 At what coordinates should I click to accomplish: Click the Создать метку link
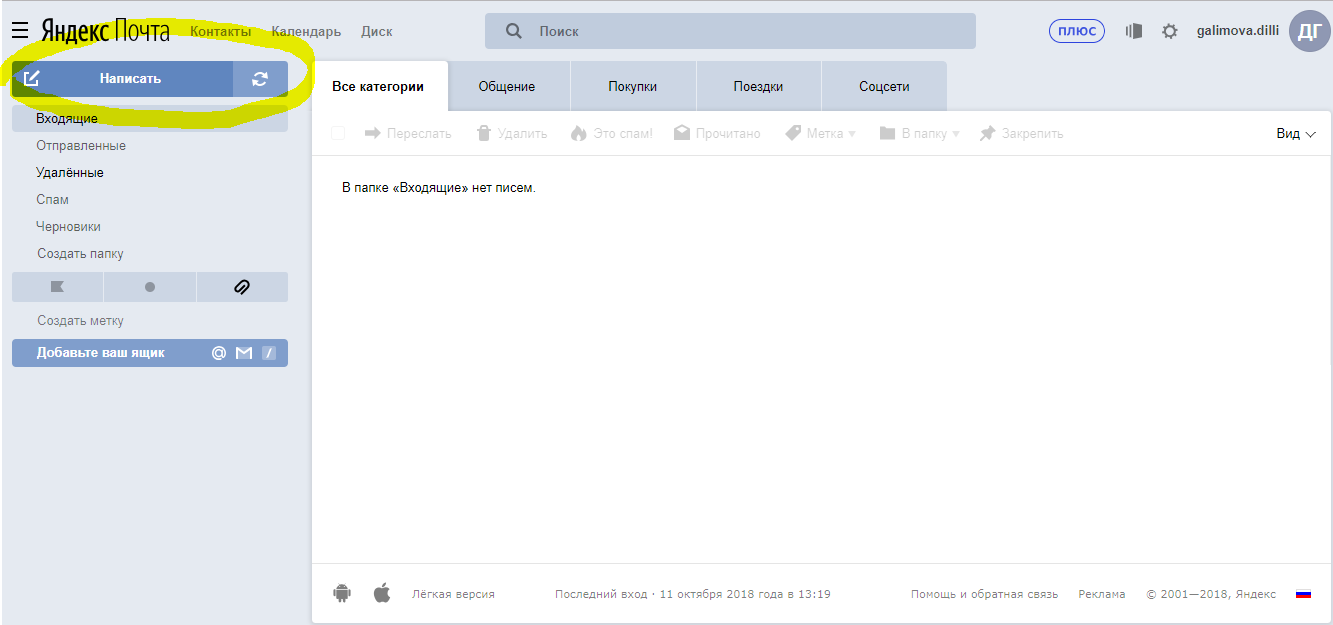(x=81, y=321)
